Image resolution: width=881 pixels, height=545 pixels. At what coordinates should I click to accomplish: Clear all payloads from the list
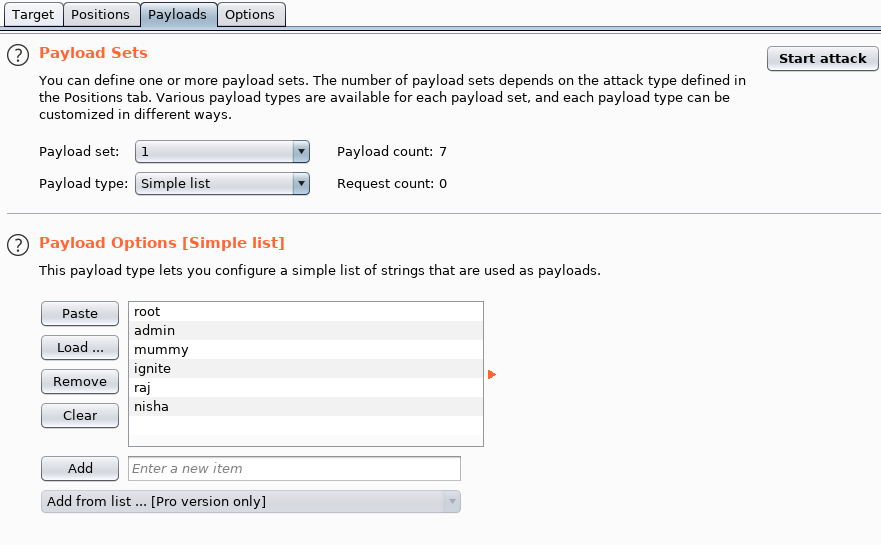pyautogui.click(x=80, y=416)
